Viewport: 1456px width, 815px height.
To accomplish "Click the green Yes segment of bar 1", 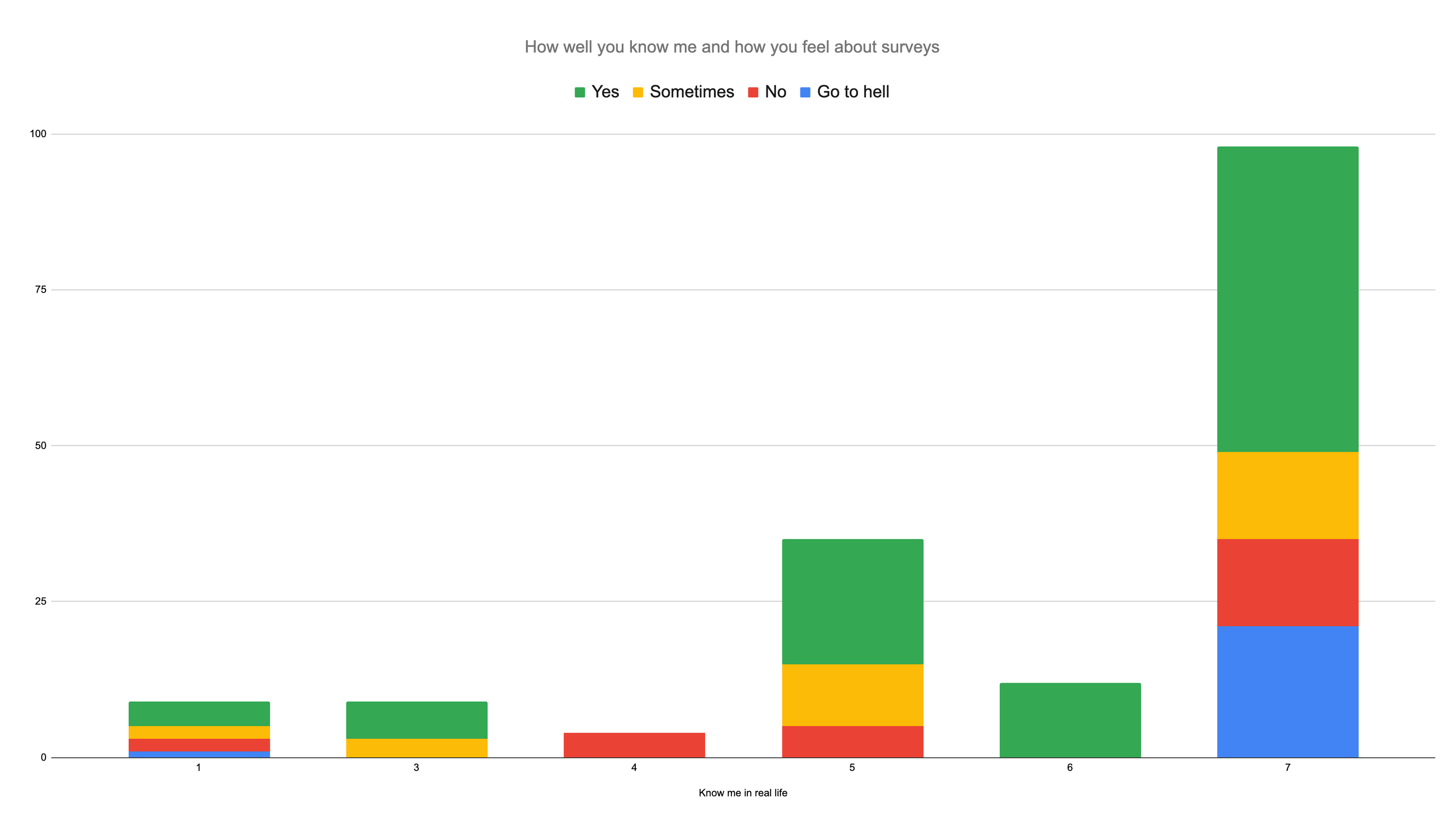I will coord(199,714).
